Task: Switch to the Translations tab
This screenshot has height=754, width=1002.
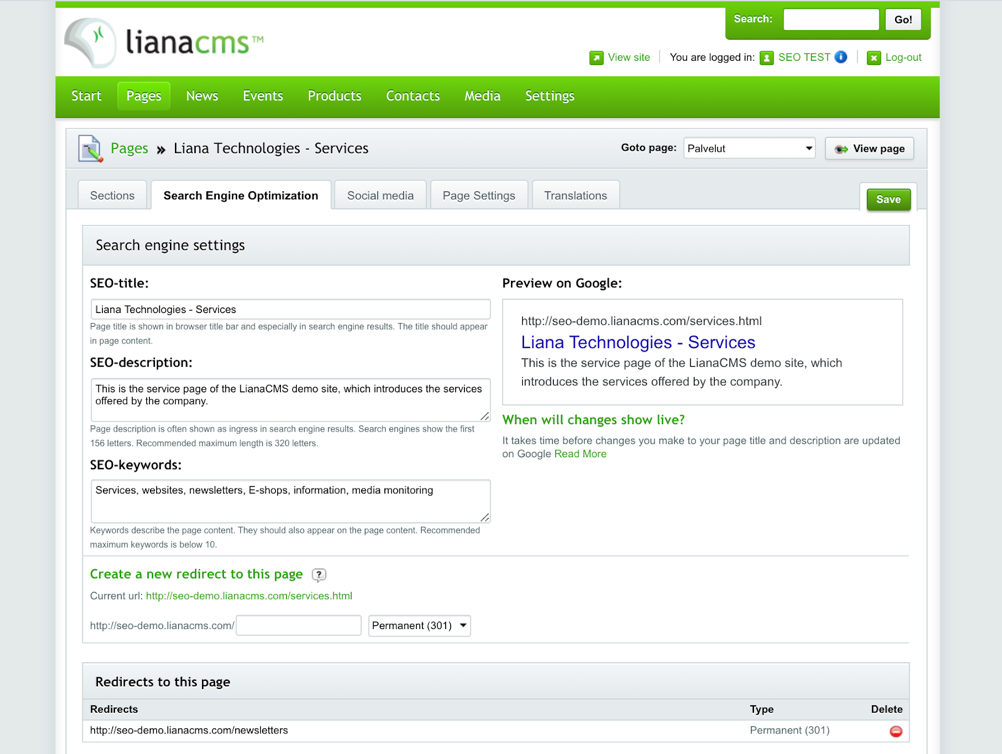Action: (576, 196)
